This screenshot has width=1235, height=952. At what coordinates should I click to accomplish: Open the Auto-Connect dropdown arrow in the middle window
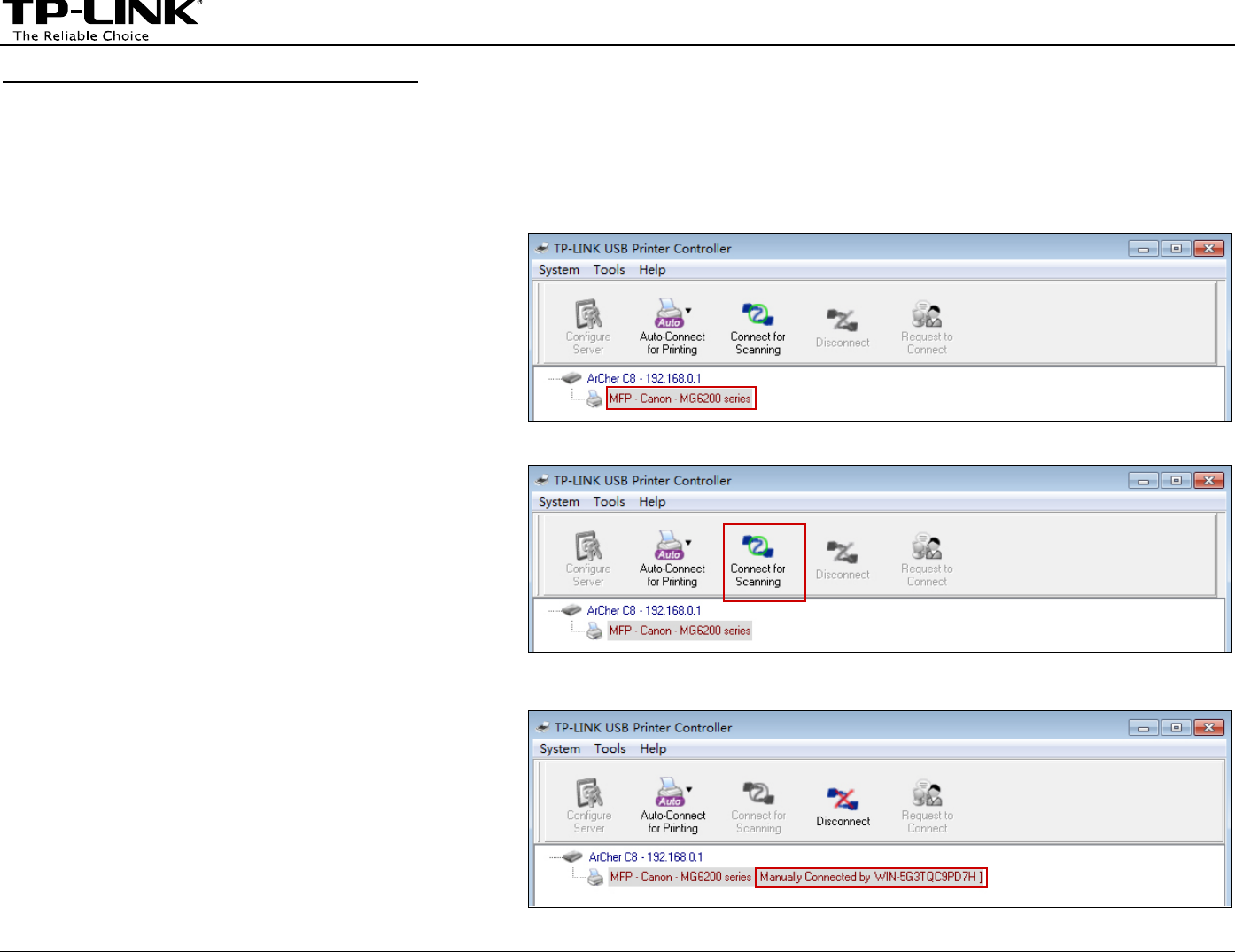pyautogui.click(x=688, y=543)
